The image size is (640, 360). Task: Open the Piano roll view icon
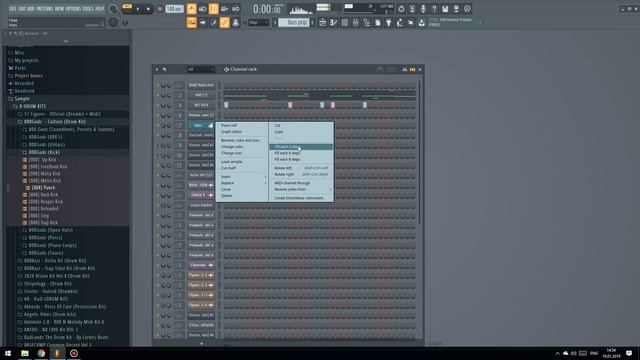[333, 23]
